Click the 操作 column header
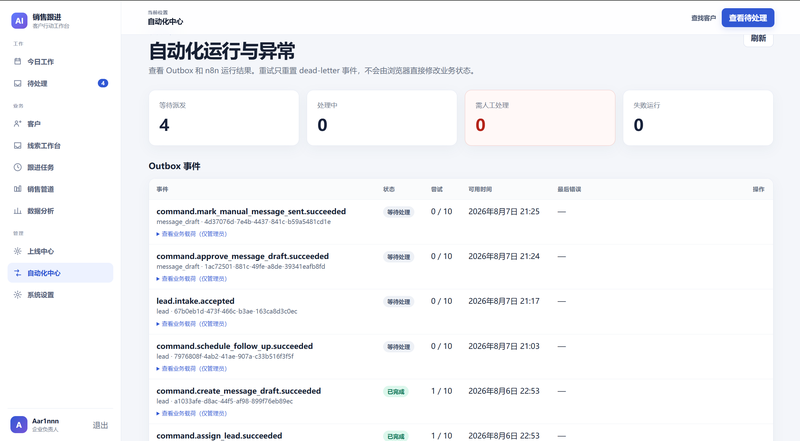The image size is (800, 441). [x=759, y=189]
